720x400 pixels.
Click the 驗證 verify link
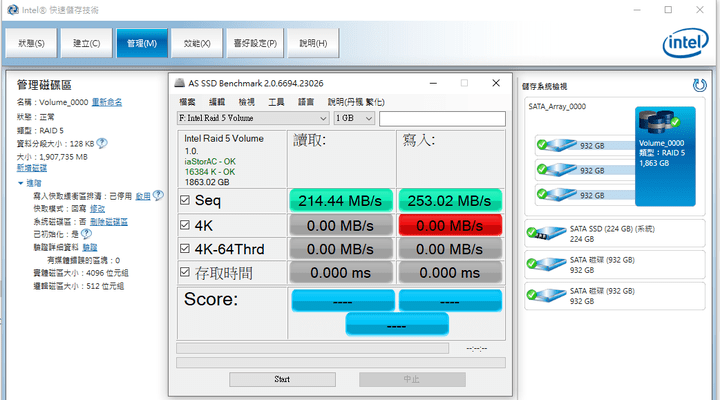point(90,248)
